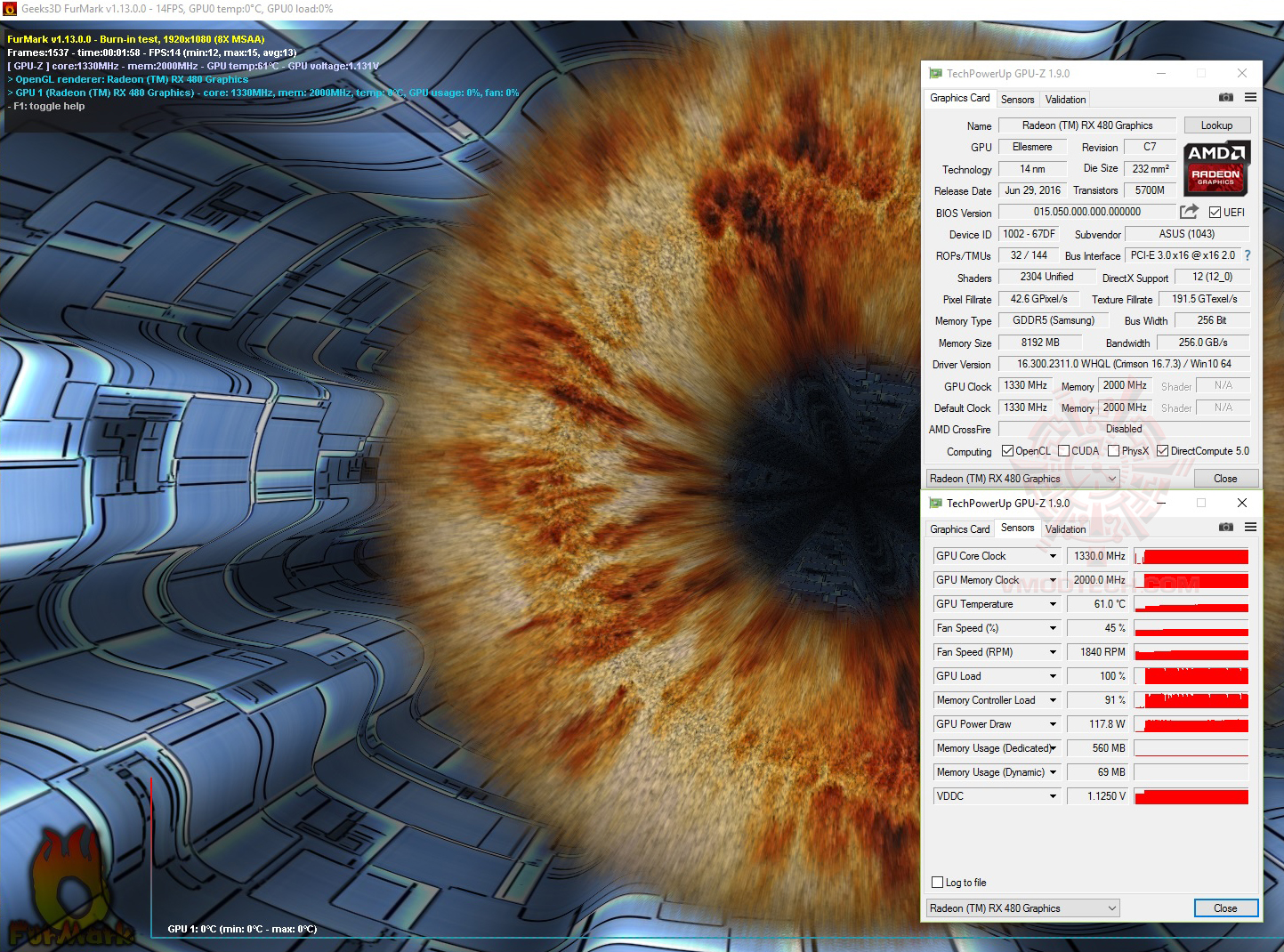Click the GPU Power Draw history graph
The height and width of the screenshot is (952, 1284).
tap(1191, 724)
